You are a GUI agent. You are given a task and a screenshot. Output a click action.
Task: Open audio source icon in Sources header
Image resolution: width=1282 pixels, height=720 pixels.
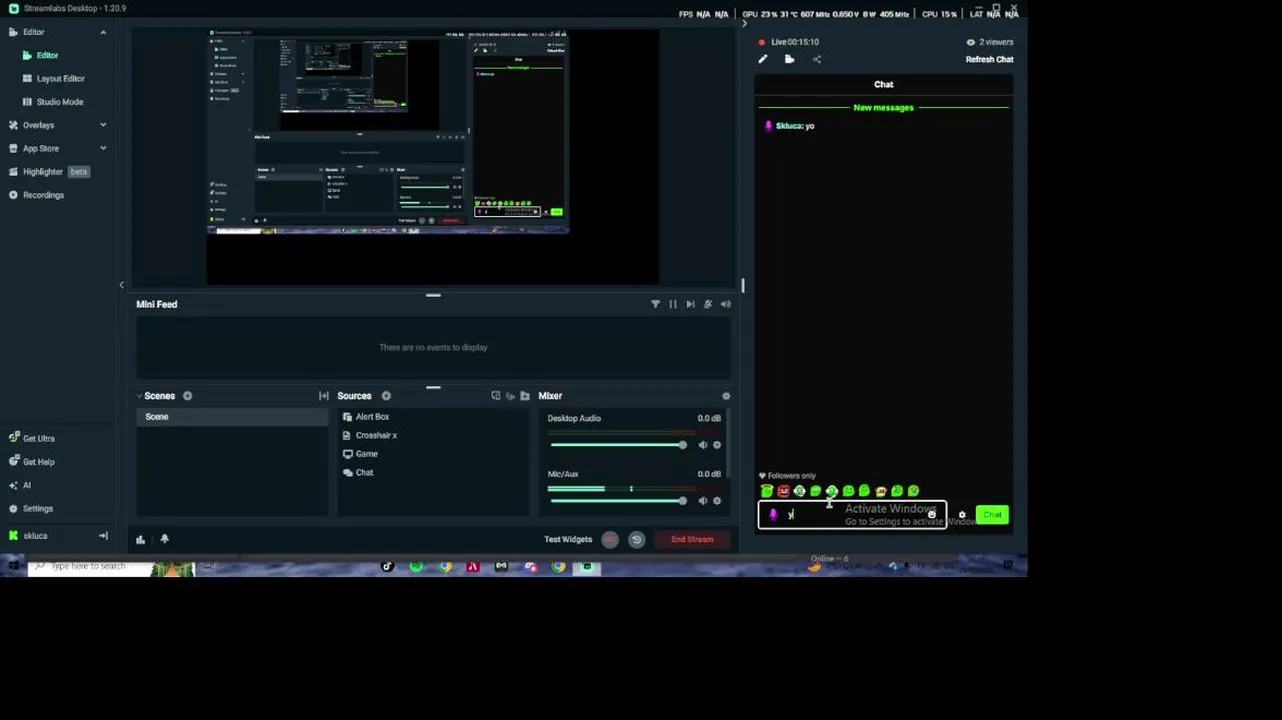tap(510, 396)
